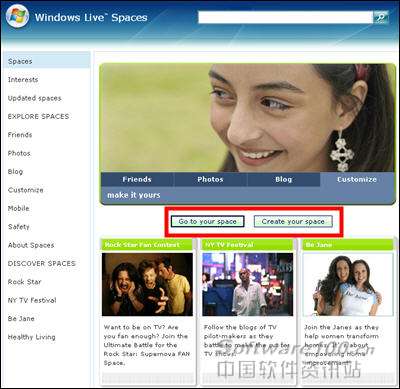This screenshot has width=400, height=389.
Task: Click the Create your space button
Action: 293,221
